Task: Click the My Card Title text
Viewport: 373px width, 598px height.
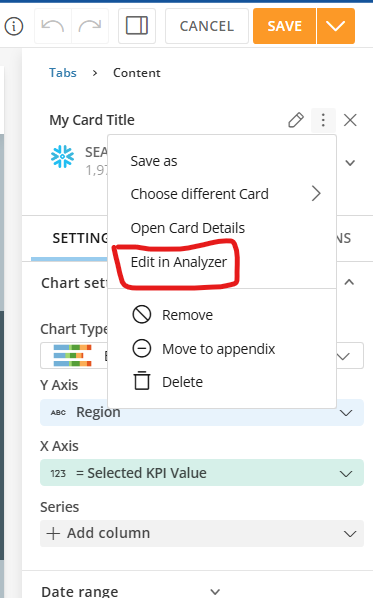Action: pyautogui.click(x=92, y=120)
